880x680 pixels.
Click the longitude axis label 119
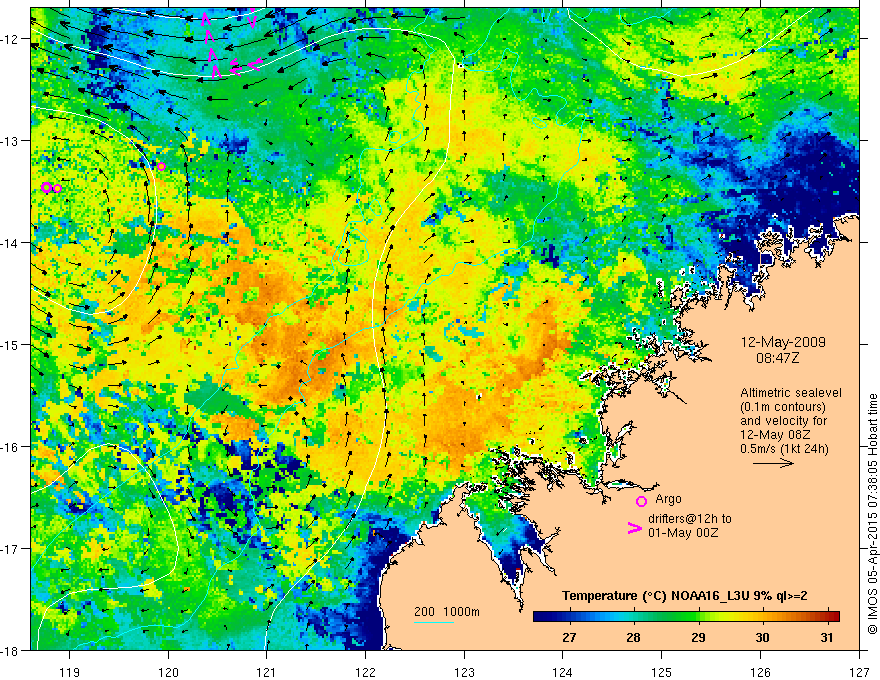tap(69, 672)
